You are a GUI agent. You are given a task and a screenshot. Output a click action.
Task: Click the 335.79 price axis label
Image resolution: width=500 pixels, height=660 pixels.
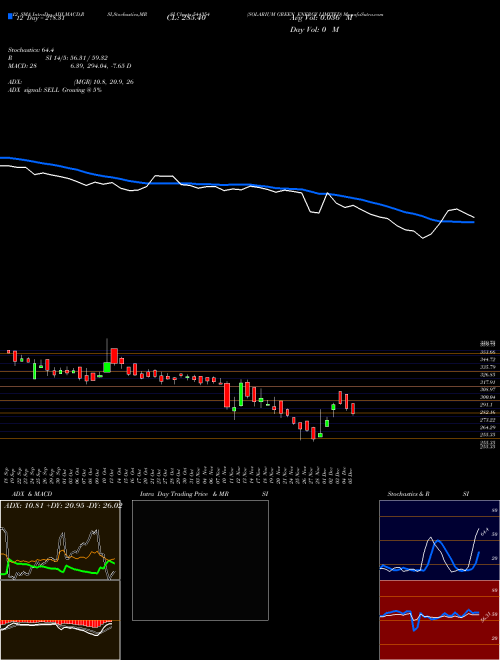490,367
